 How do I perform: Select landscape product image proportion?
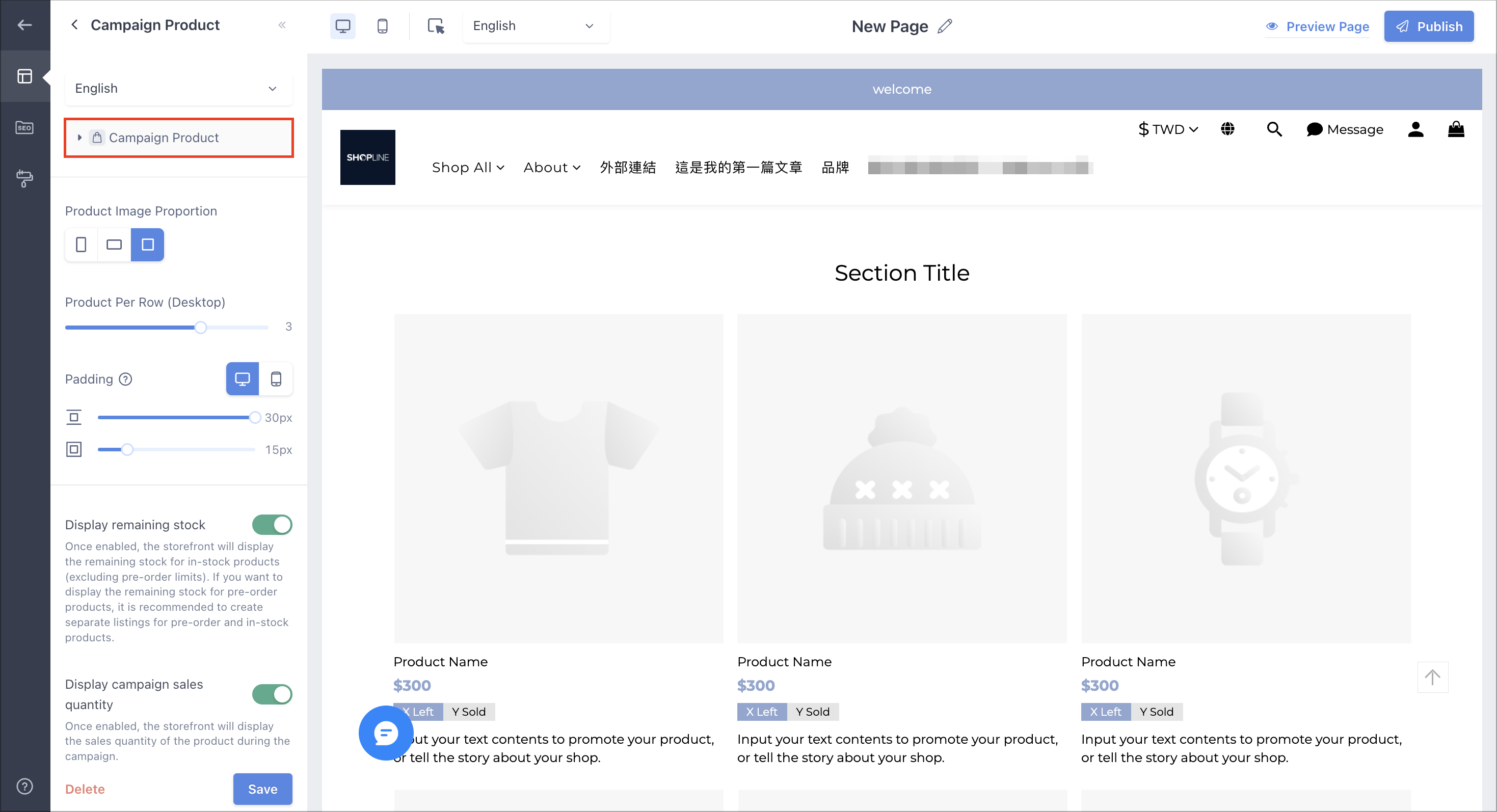(114, 245)
